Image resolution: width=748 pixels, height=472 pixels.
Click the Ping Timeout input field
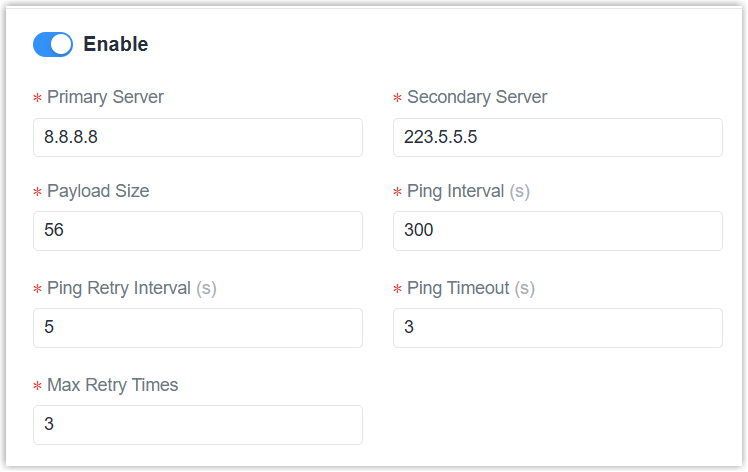[557, 328]
